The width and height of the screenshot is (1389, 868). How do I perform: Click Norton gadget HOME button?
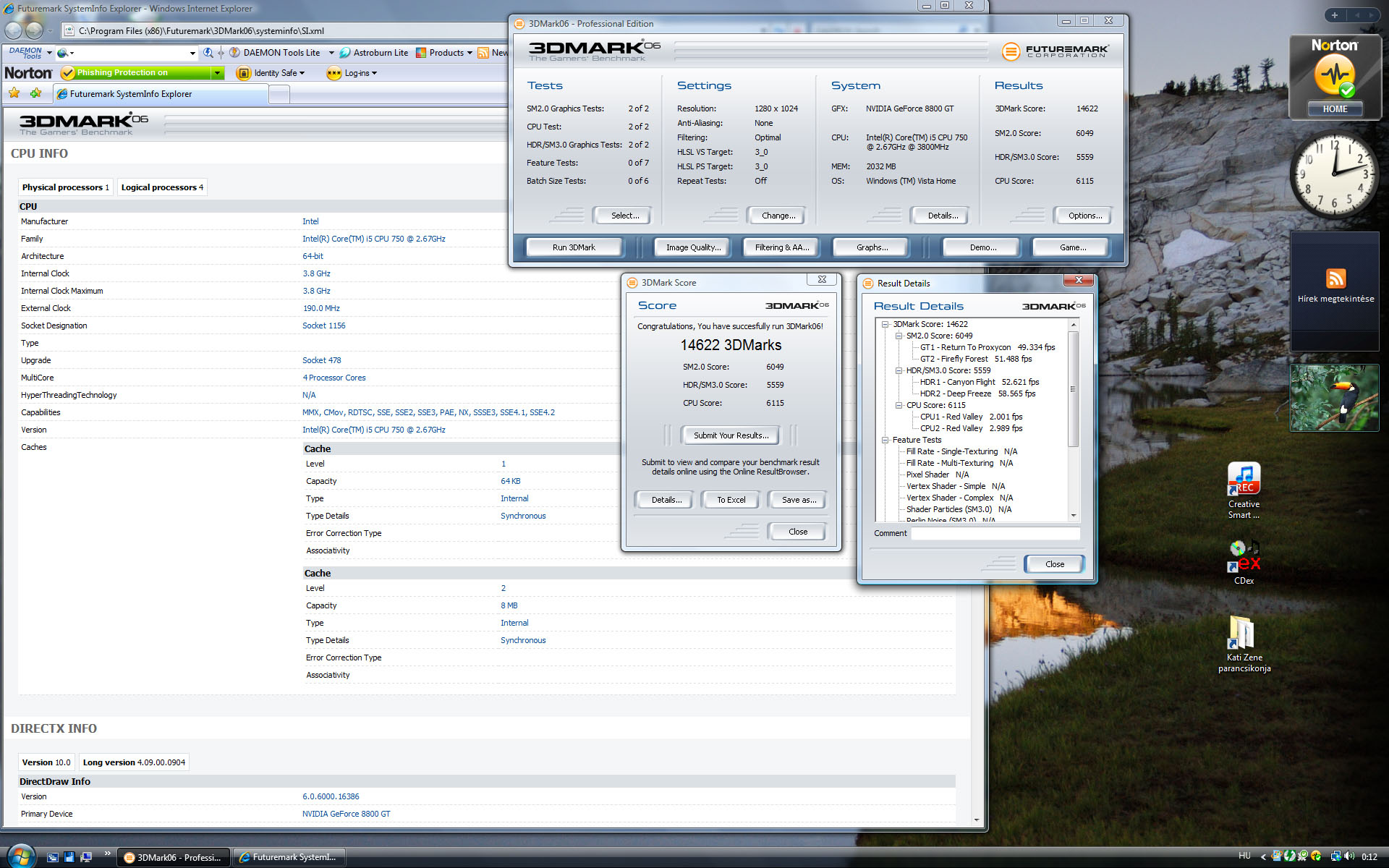pos(1335,109)
